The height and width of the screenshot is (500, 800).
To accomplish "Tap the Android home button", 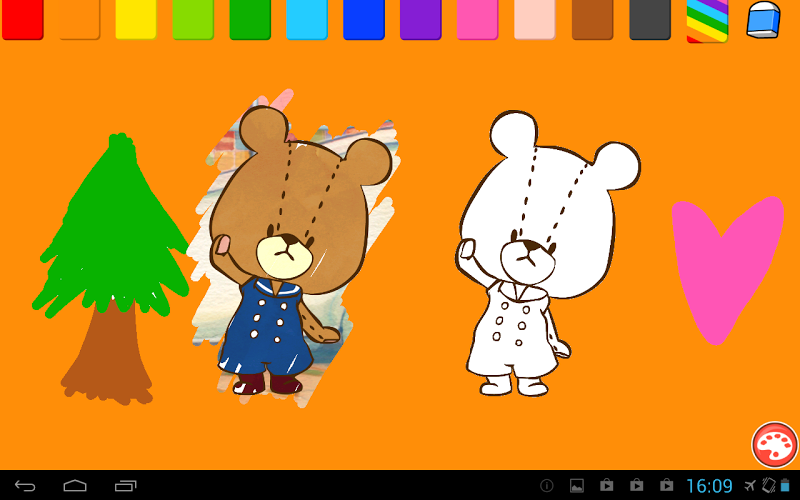I will [75, 486].
